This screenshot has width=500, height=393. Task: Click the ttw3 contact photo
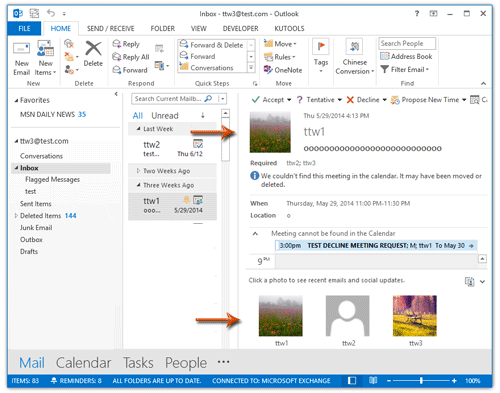coord(415,316)
